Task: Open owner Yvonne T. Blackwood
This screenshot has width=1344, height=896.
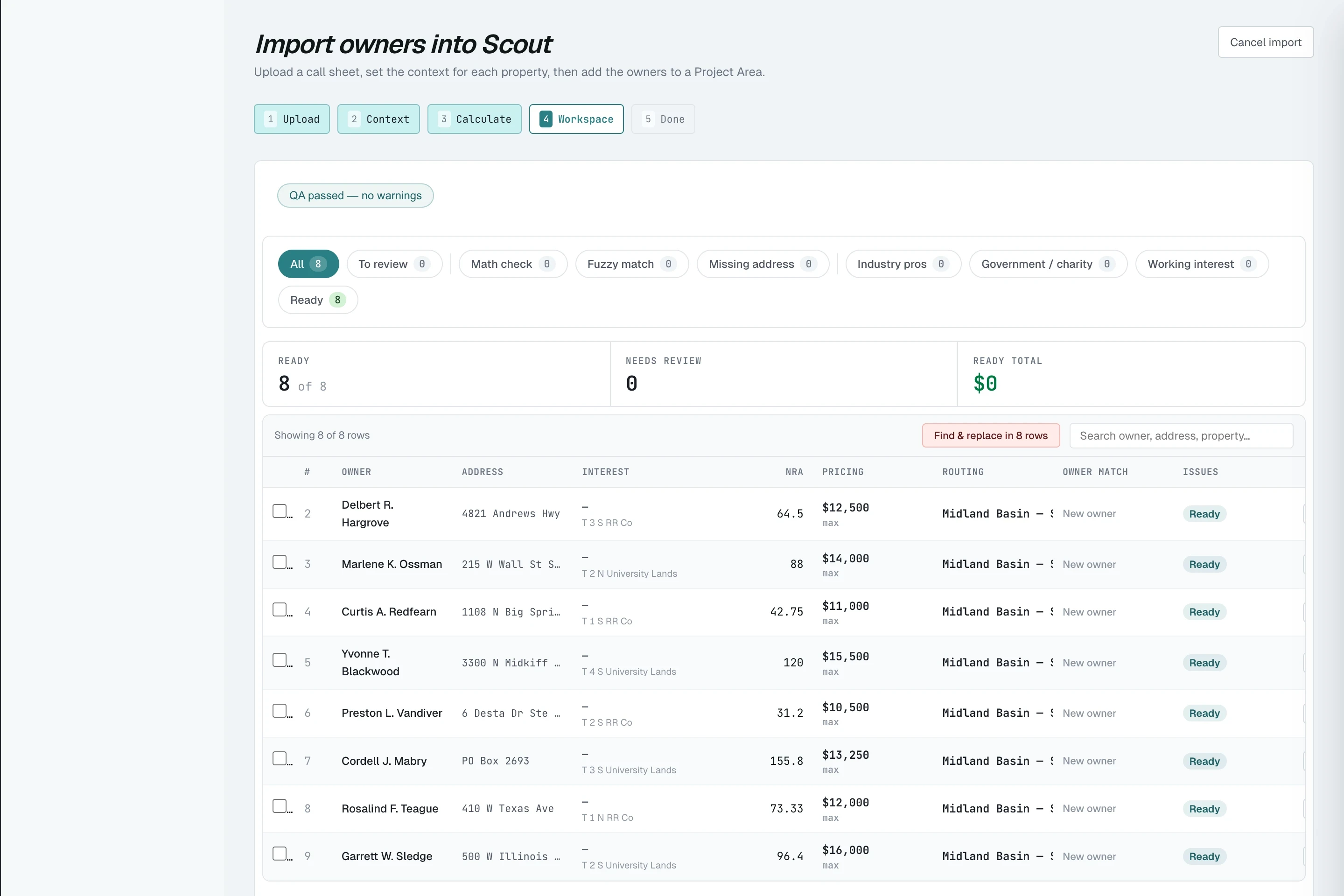Action: point(370,662)
